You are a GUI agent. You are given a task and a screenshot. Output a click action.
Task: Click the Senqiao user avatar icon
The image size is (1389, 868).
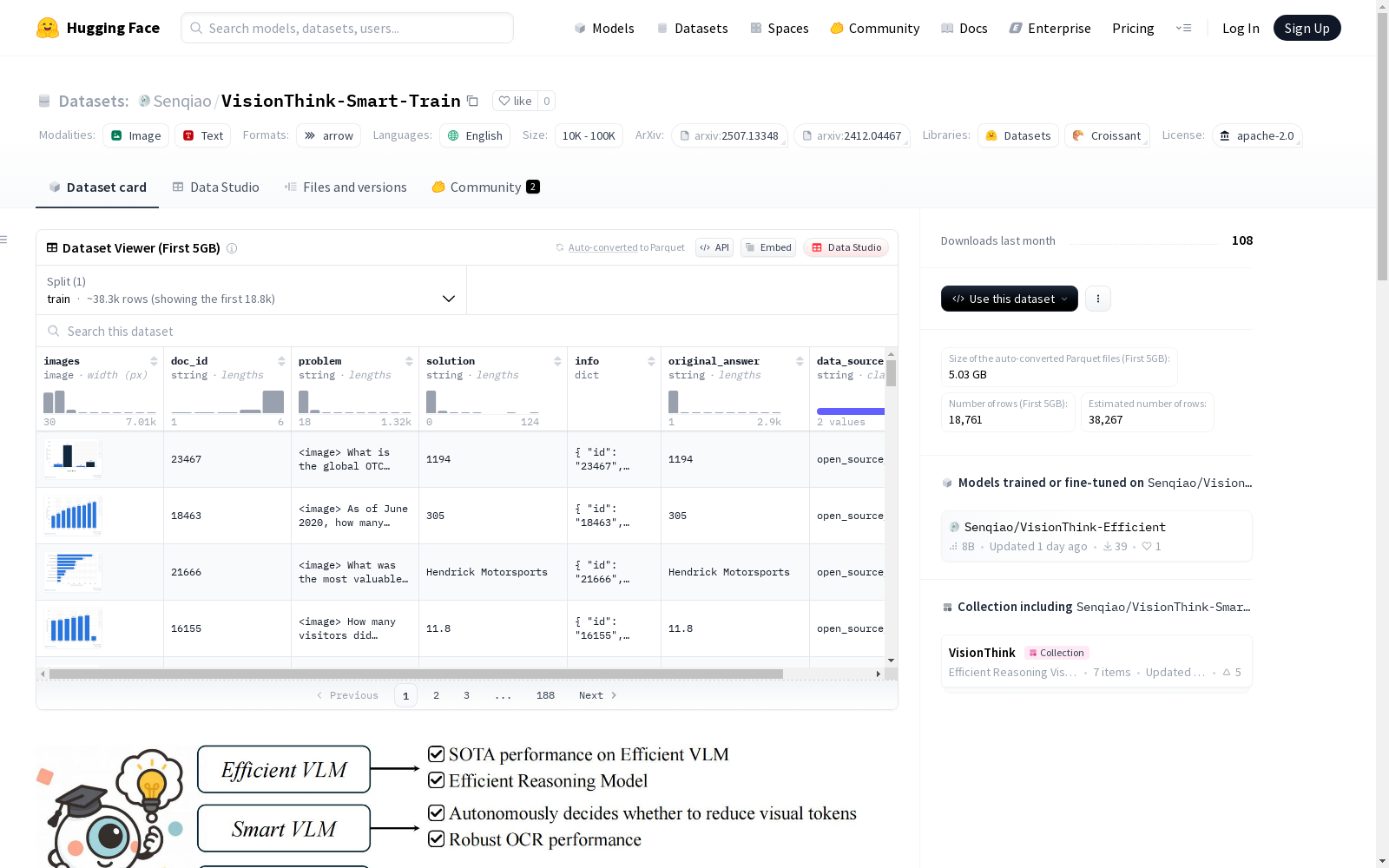(144, 101)
